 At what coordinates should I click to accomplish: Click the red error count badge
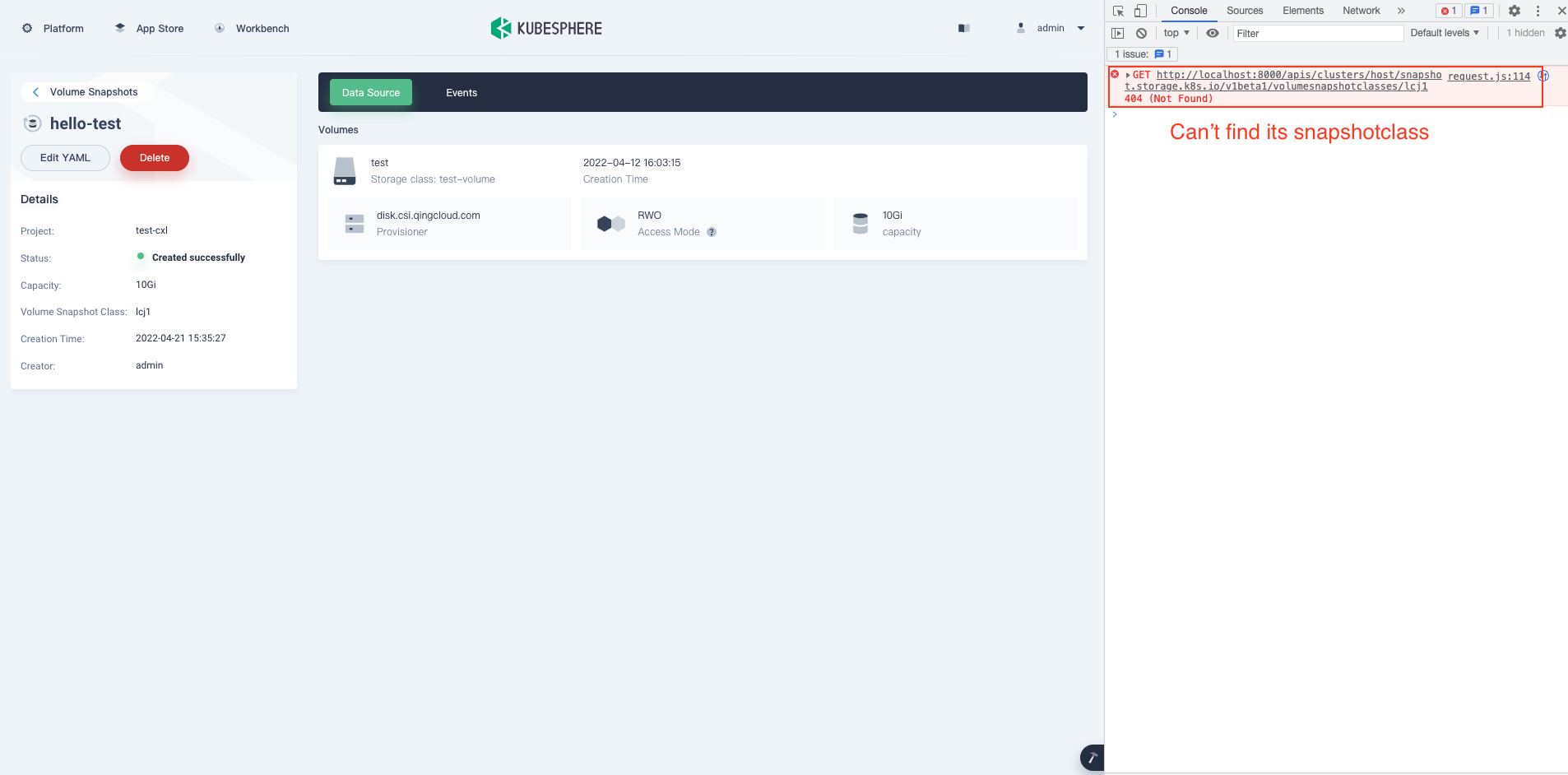(x=1449, y=11)
